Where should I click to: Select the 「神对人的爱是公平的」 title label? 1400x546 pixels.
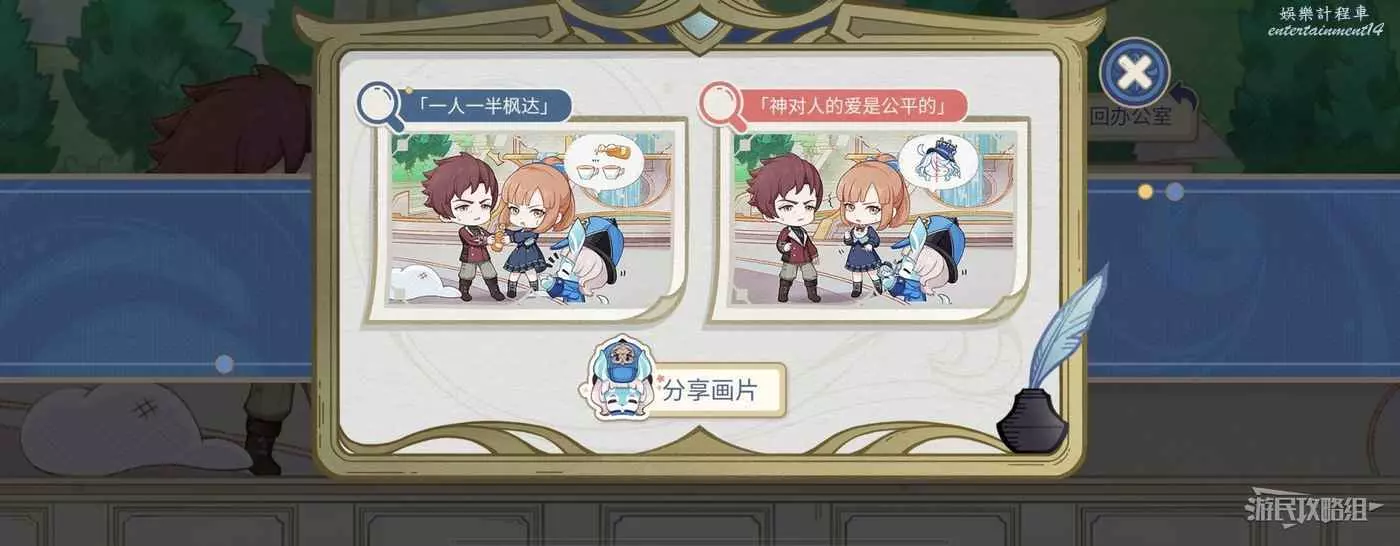pos(852,105)
